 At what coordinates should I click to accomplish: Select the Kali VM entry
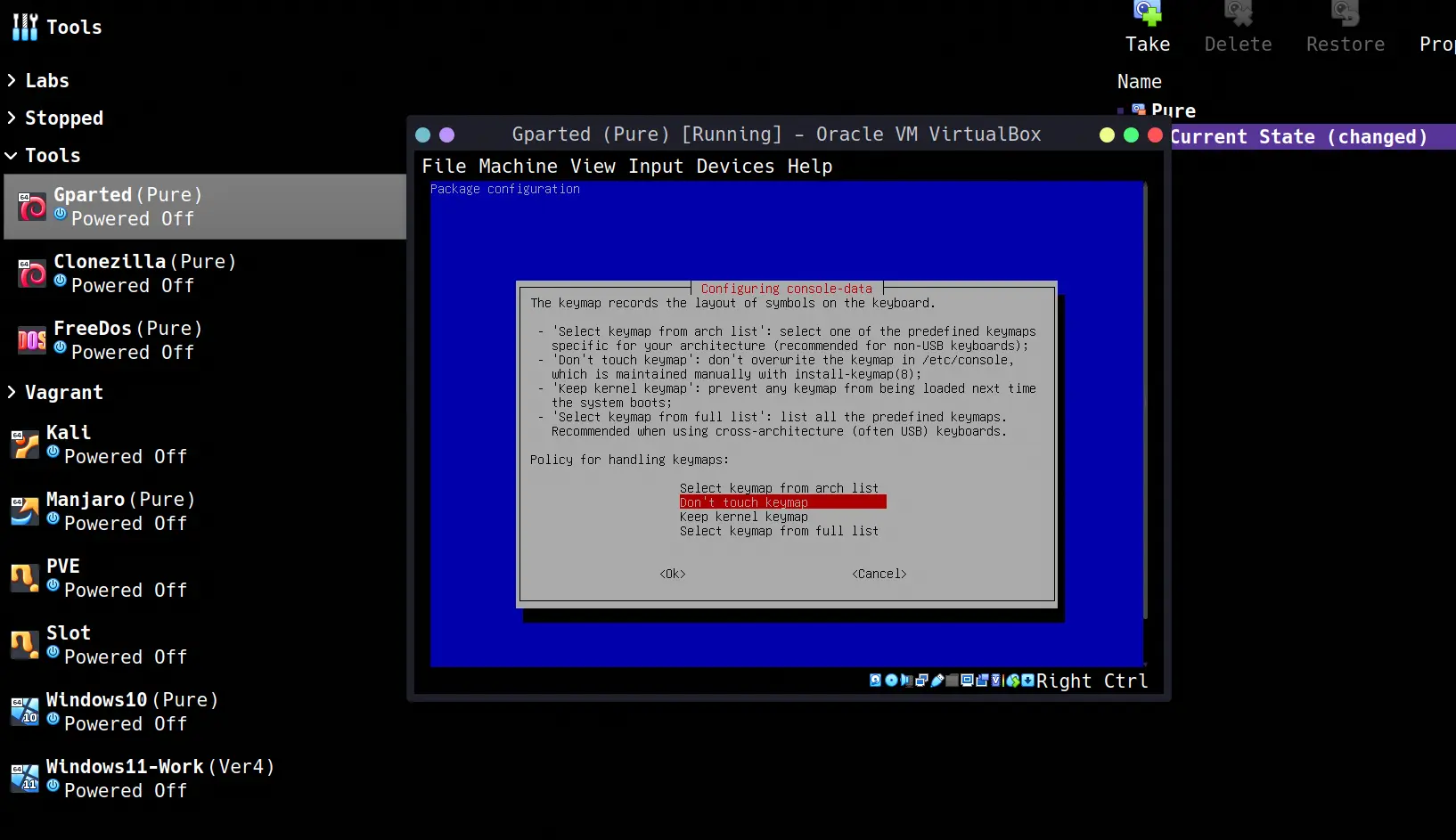(205, 444)
